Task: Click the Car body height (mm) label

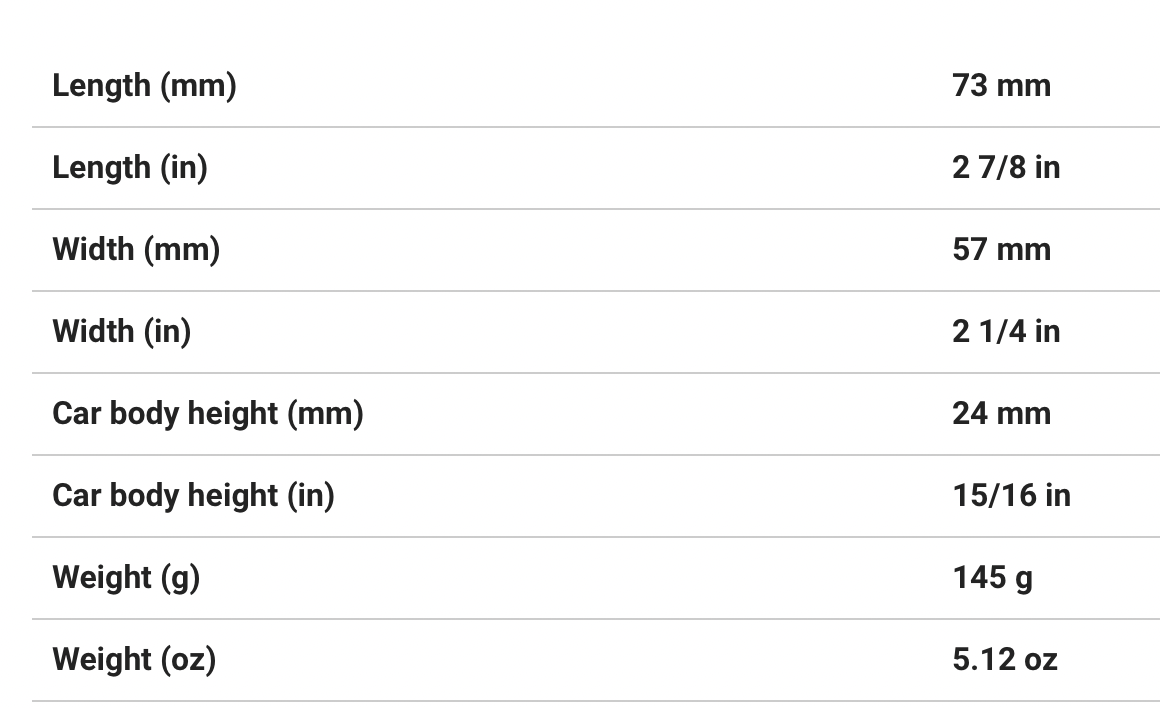Action: click(207, 414)
